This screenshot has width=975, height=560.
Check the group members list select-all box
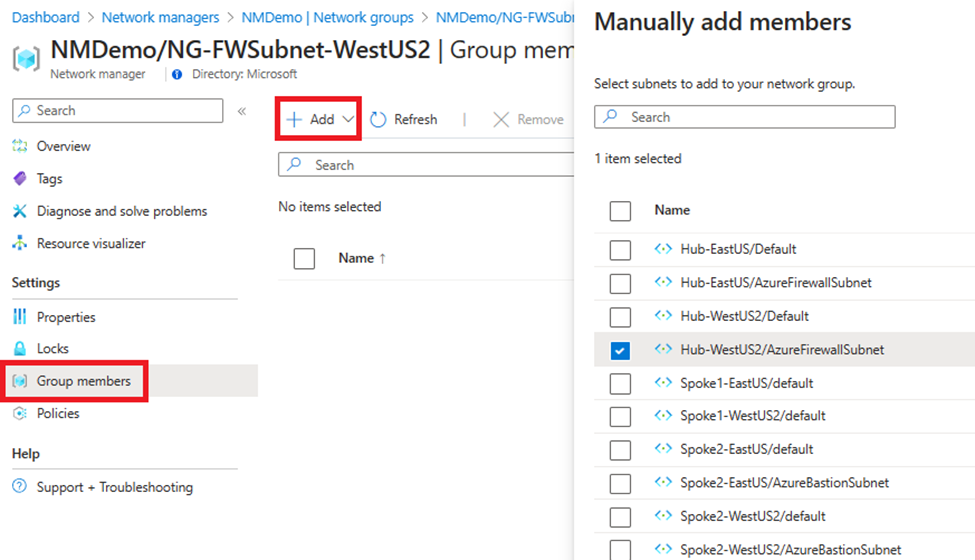coord(304,259)
